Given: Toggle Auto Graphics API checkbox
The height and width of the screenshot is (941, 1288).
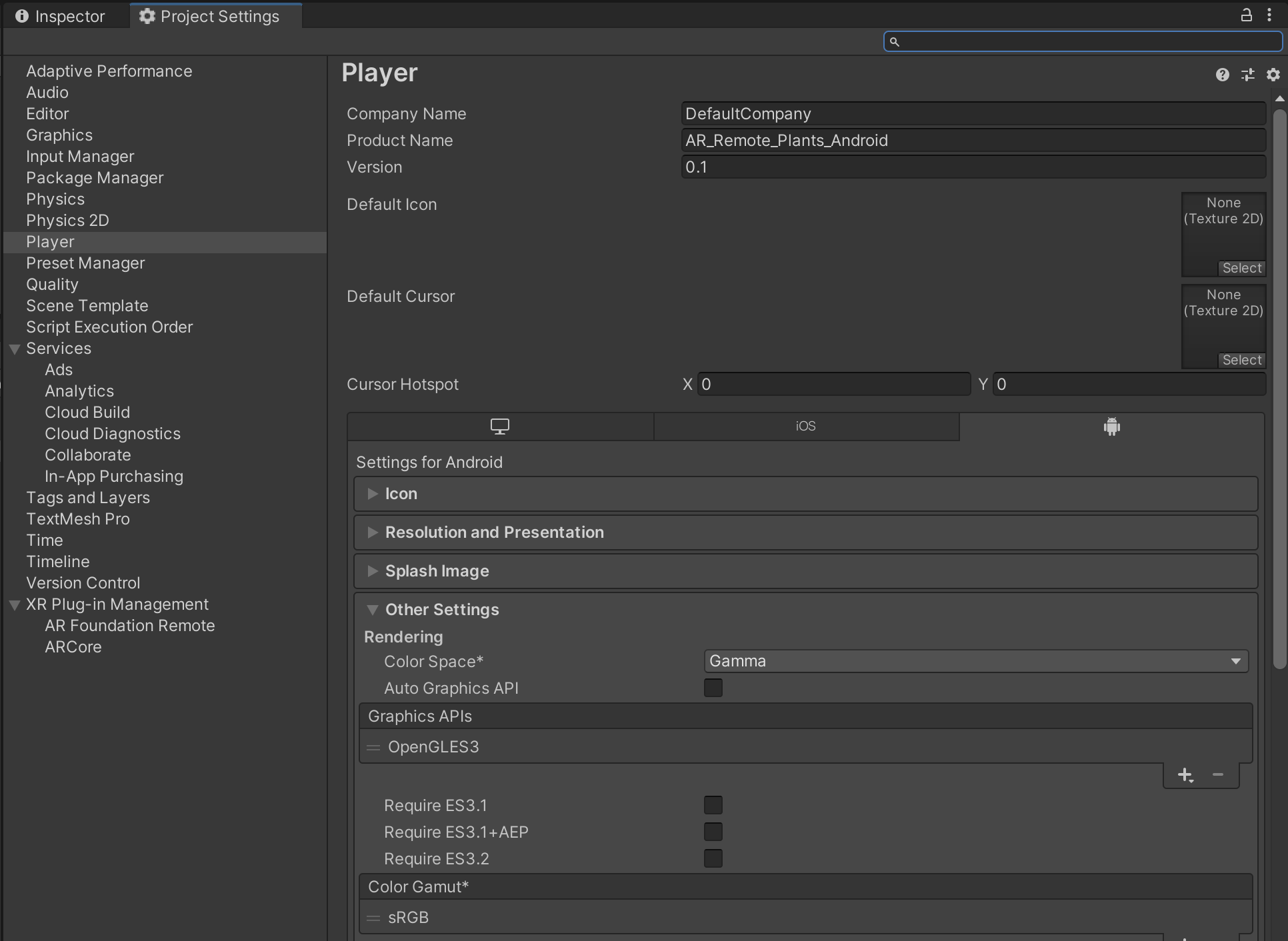Looking at the screenshot, I should point(713,688).
